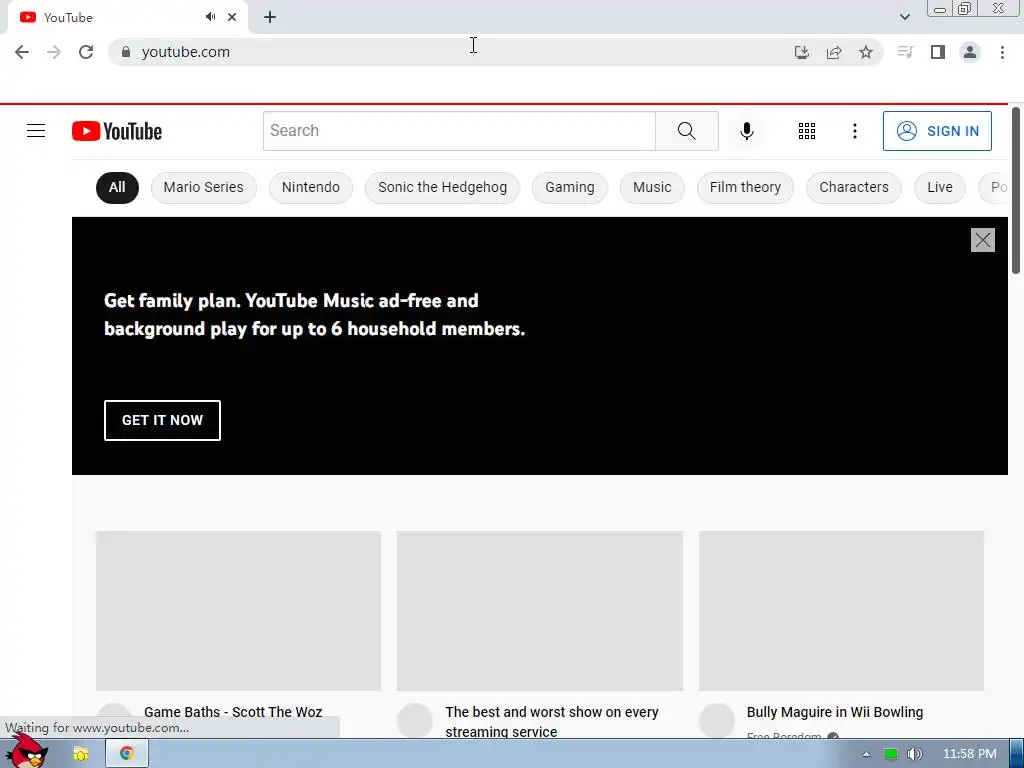Screen dimensions: 1024x768
Task: Click the GET IT NOW button
Action: click(162, 421)
